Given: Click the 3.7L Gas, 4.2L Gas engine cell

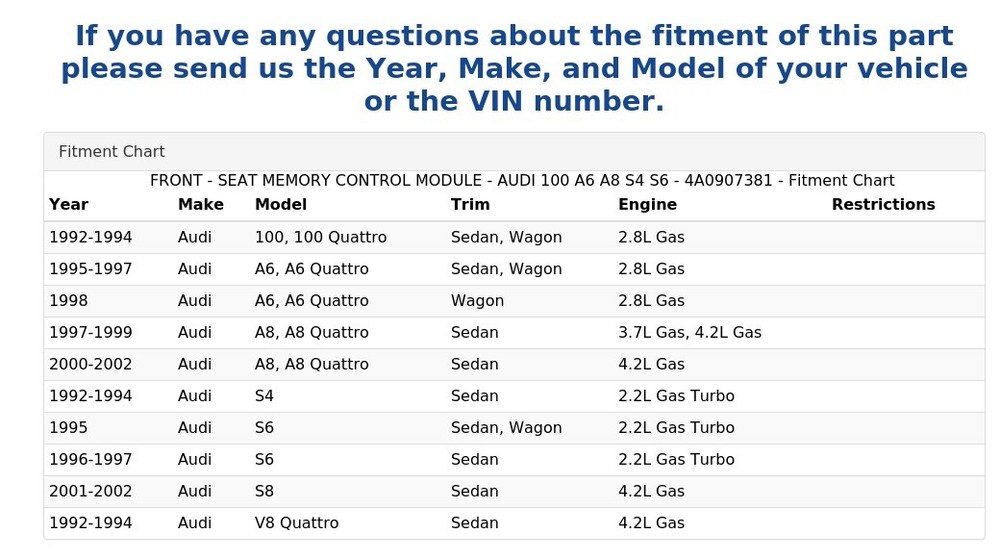Looking at the screenshot, I should [x=689, y=333].
